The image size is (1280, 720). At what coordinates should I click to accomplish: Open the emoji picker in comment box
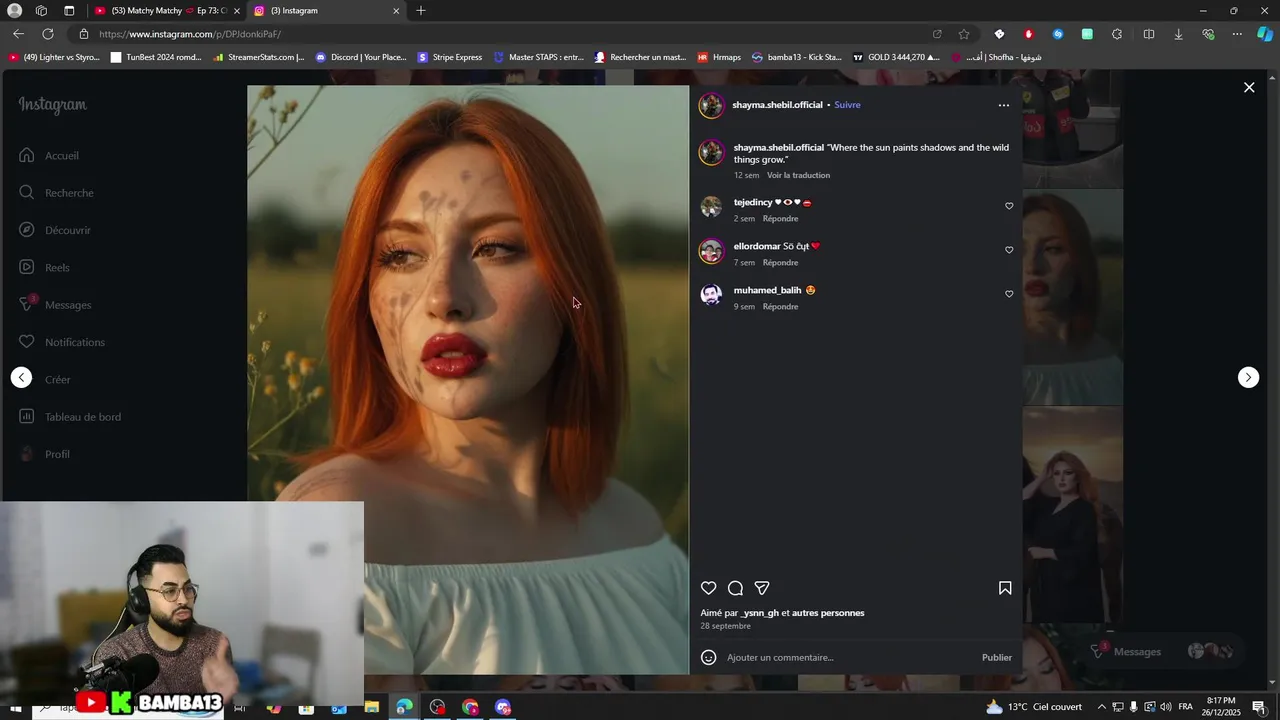point(708,657)
